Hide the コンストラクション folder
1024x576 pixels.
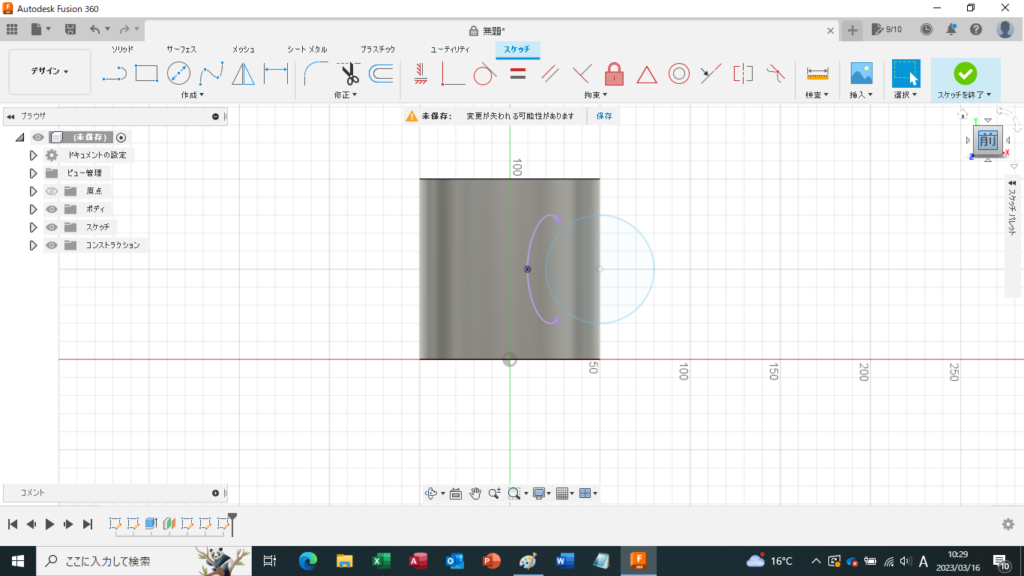click(x=52, y=246)
